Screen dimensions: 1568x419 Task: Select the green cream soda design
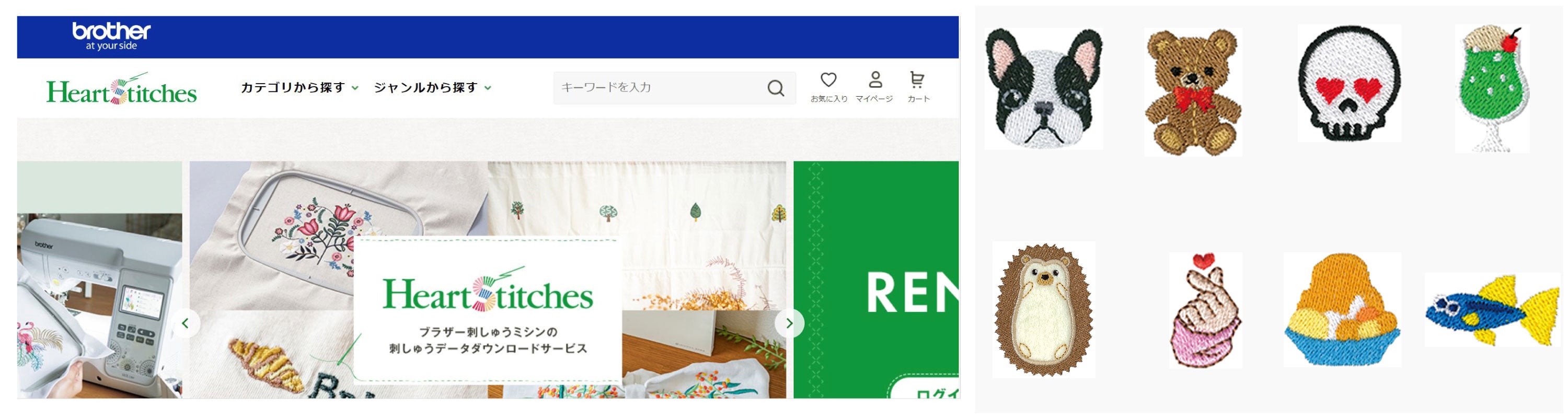point(1491,89)
